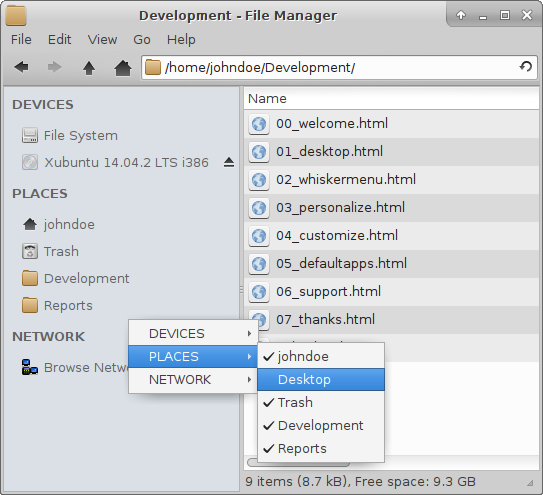Screen dimensions: 543x495
Task: Uncheck Development in the Places submenu
Action: pyautogui.click(x=321, y=425)
